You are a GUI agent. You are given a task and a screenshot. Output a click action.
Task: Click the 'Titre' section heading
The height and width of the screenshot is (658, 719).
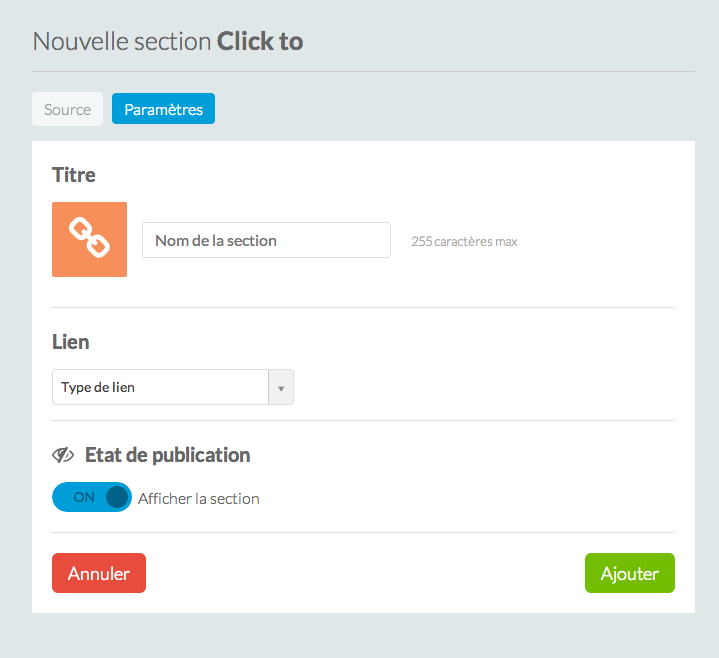click(74, 175)
